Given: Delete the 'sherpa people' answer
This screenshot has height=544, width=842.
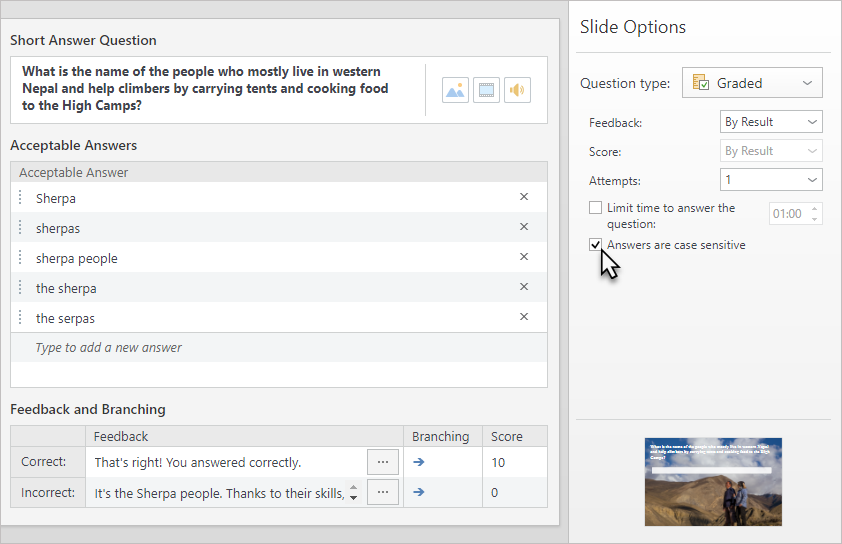Looking at the screenshot, I should pyautogui.click(x=524, y=257).
